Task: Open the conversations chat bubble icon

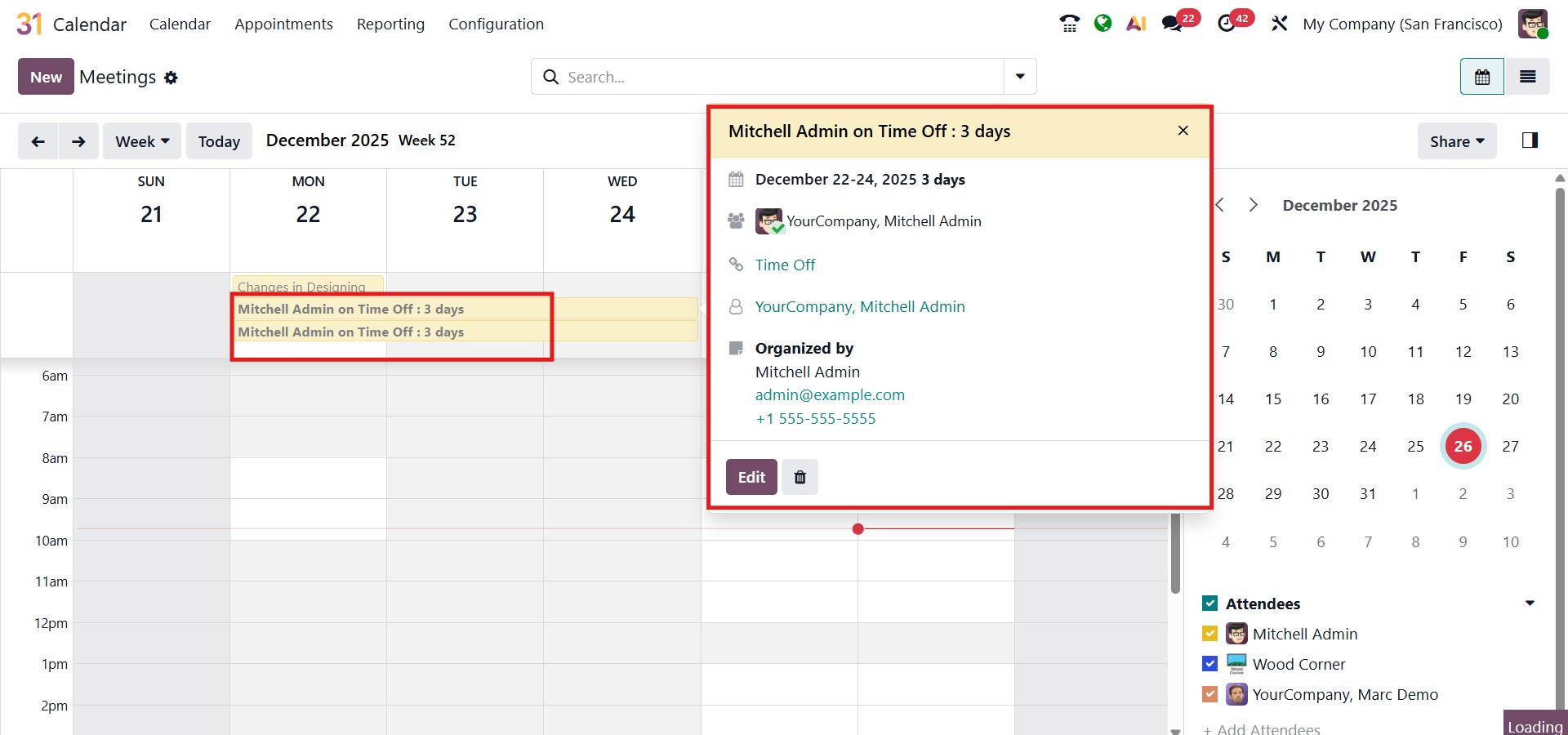Action: (1172, 24)
